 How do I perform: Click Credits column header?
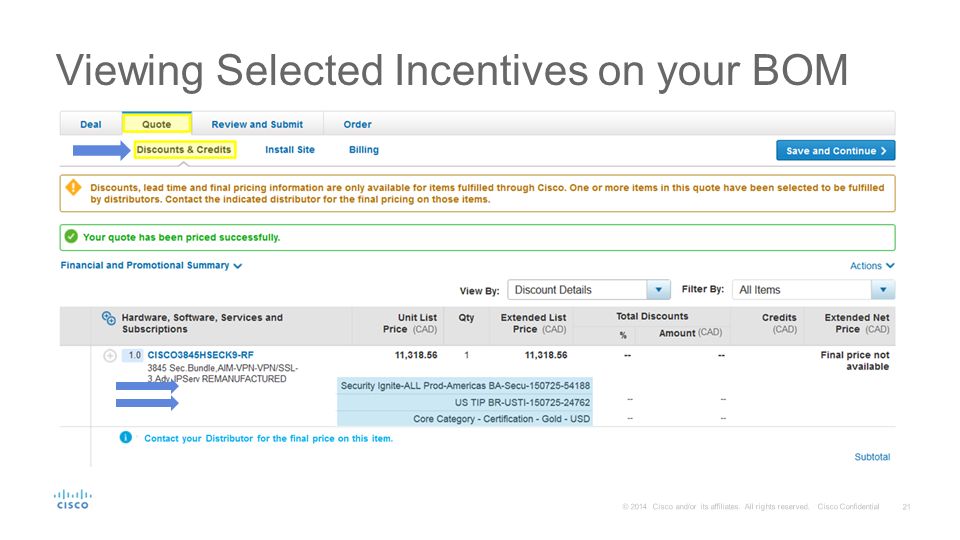tap(779, 323)
